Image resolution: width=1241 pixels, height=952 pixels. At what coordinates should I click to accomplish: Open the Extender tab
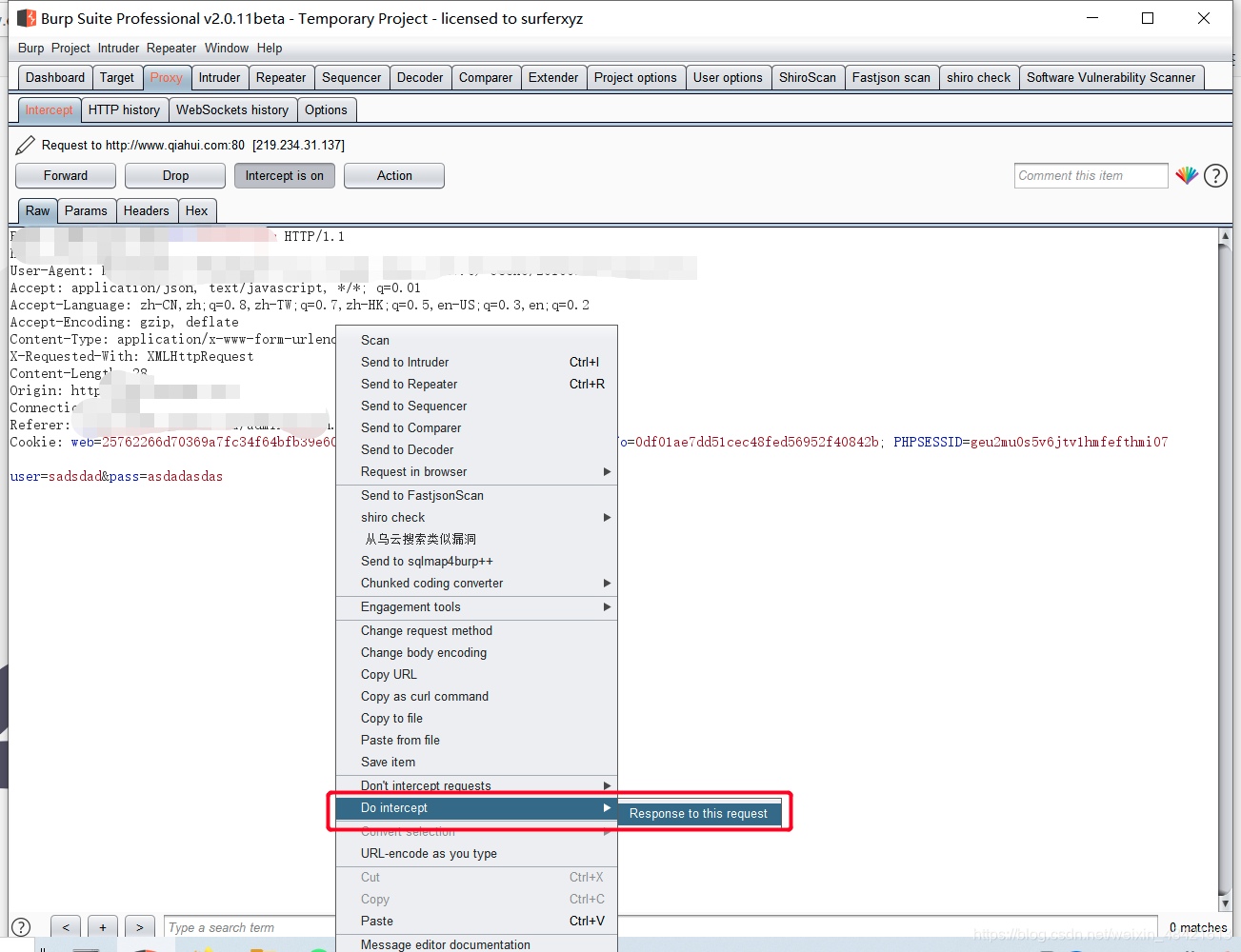[x=553, y=77]
